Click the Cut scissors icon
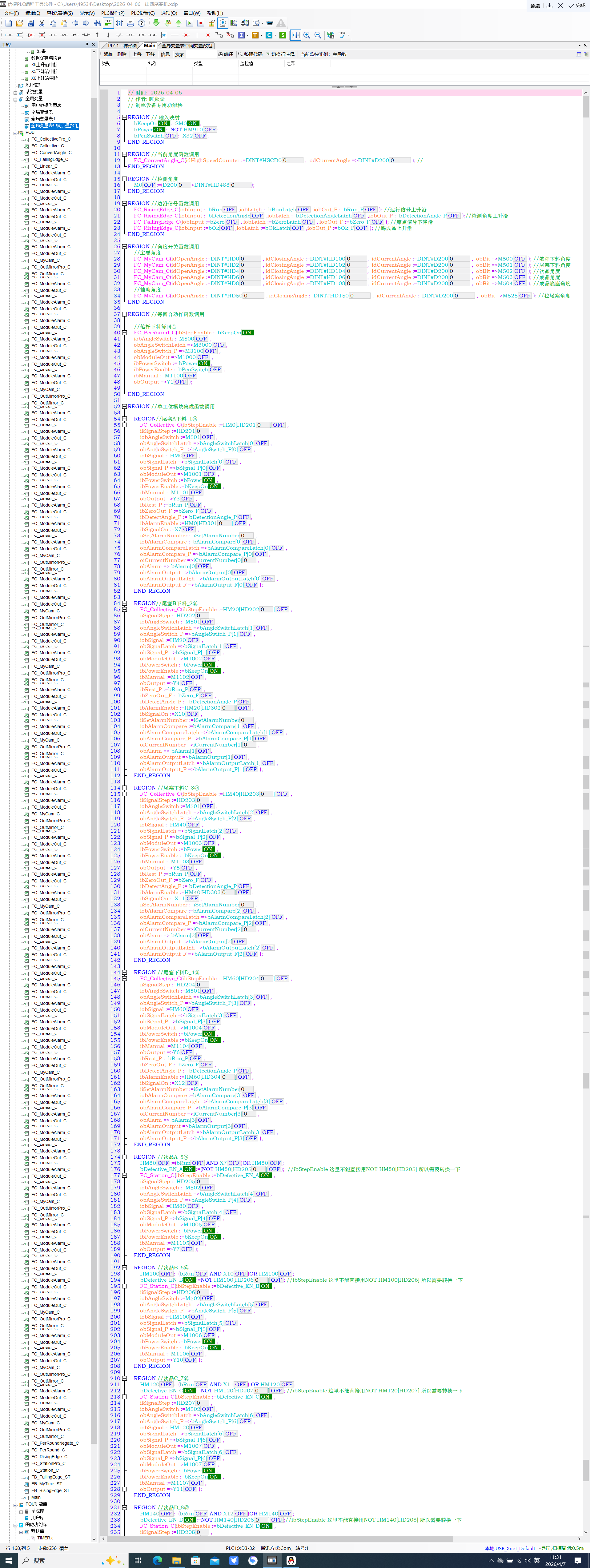Screen dimensions: 590x1568 tap(42, 23)
